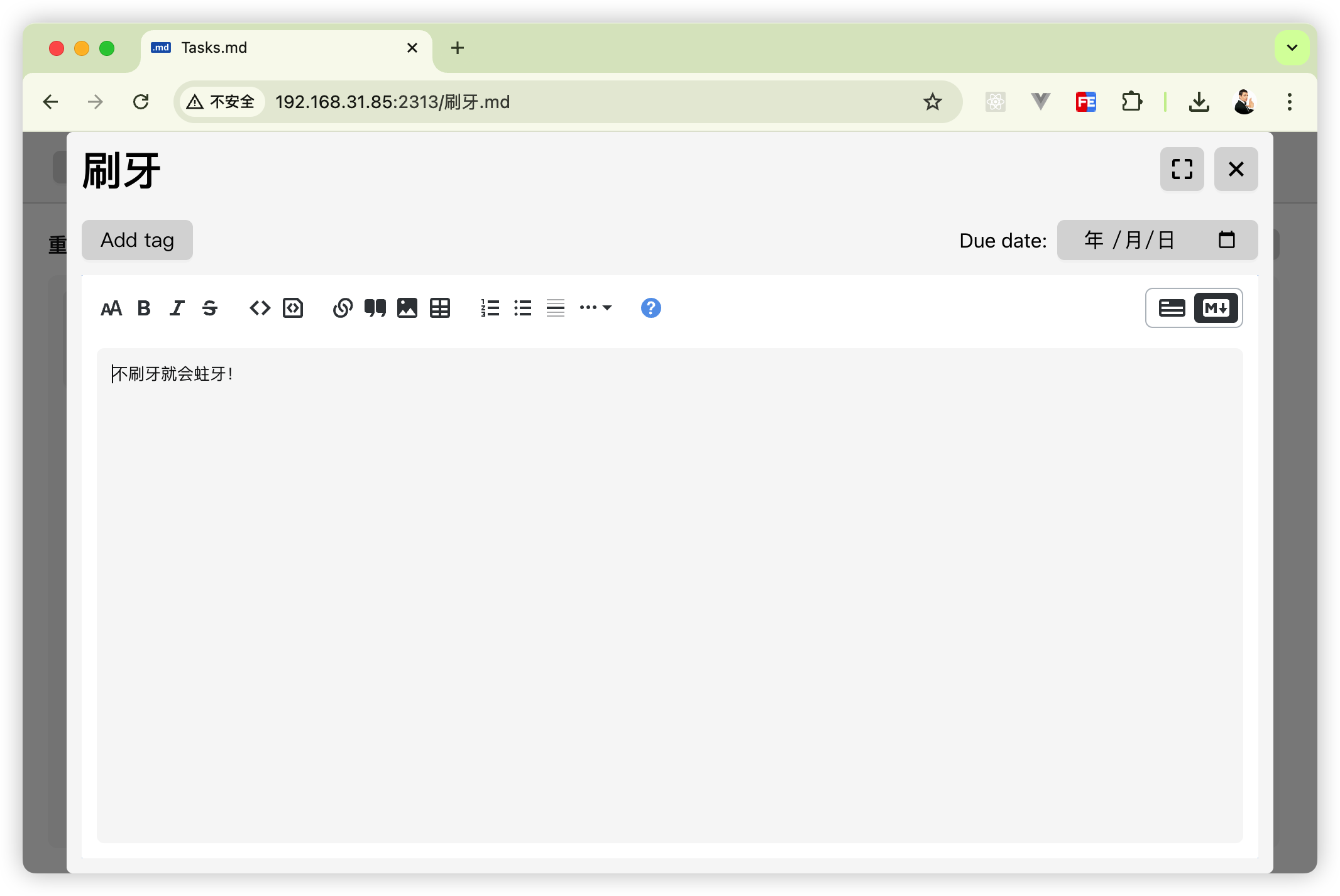This screenshot has width=1340, height=896.
Task: Switch editor to Markdown mode
Action: 1216,308
